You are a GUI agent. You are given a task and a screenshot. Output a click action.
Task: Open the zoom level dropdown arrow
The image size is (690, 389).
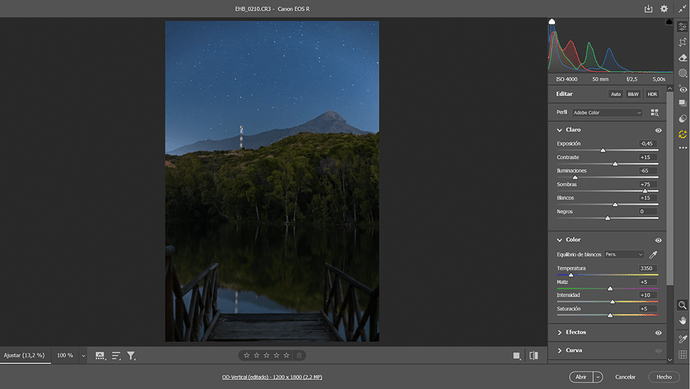[83, 356]
